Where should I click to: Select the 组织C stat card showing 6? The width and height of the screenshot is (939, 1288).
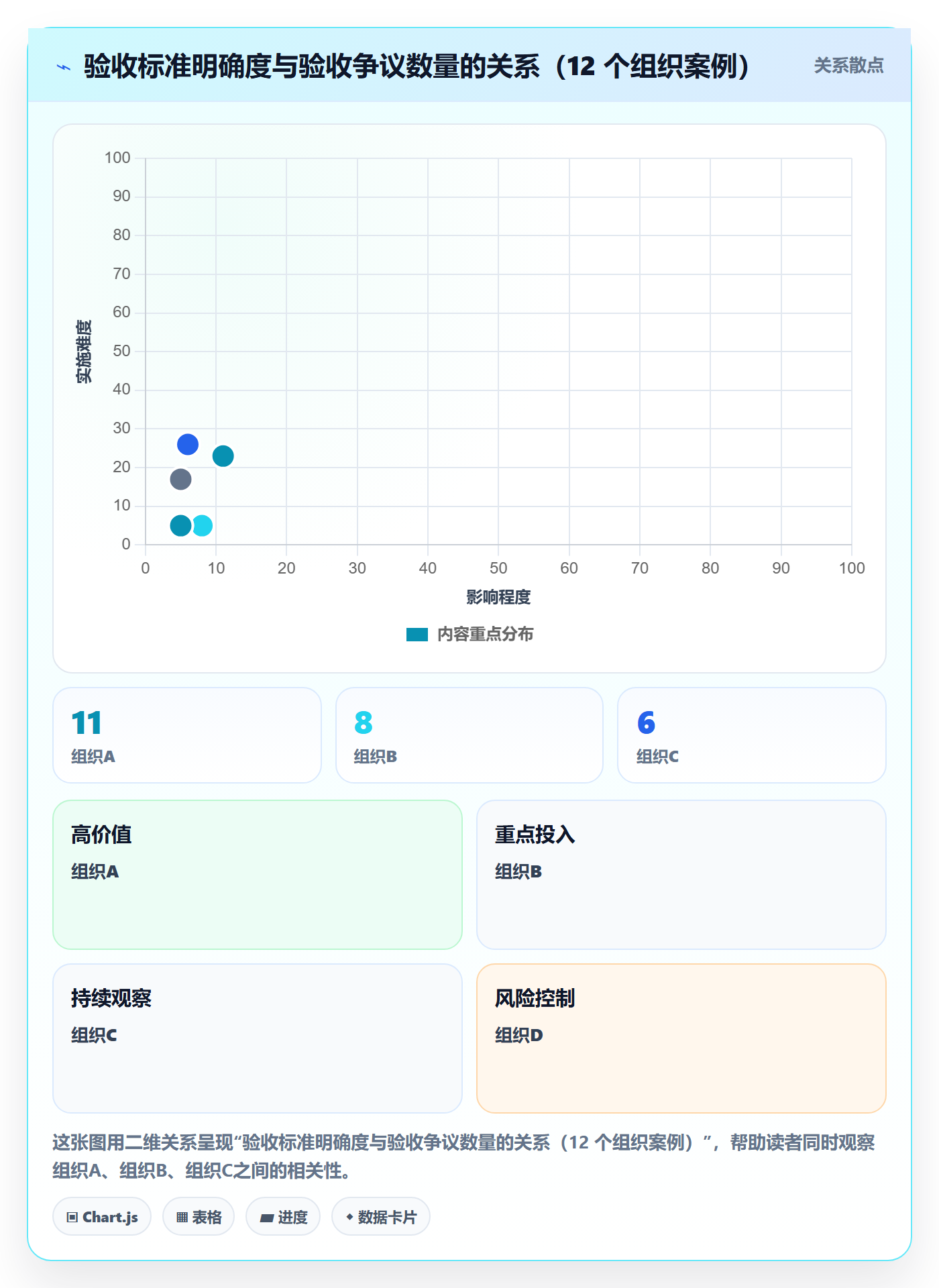pos(752,735)
